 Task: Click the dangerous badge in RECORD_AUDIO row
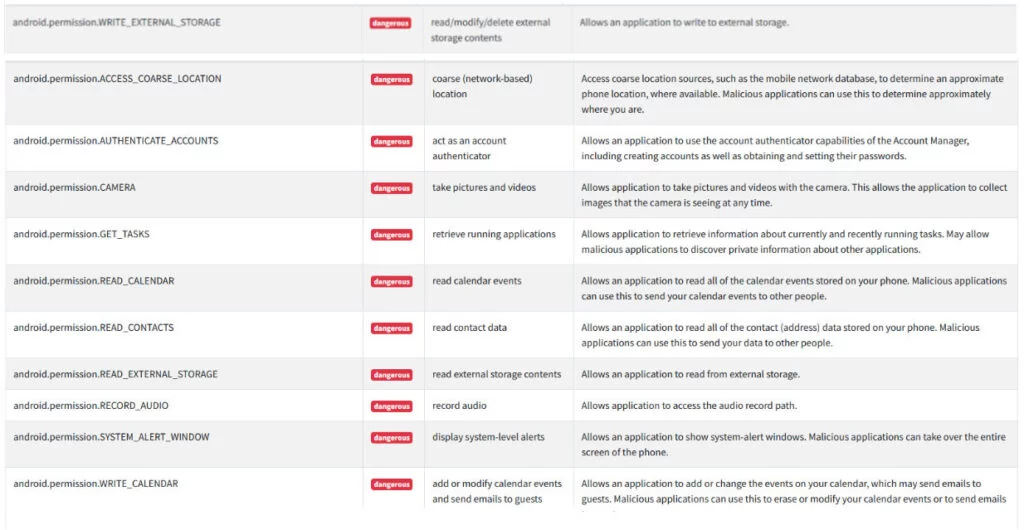391,407
